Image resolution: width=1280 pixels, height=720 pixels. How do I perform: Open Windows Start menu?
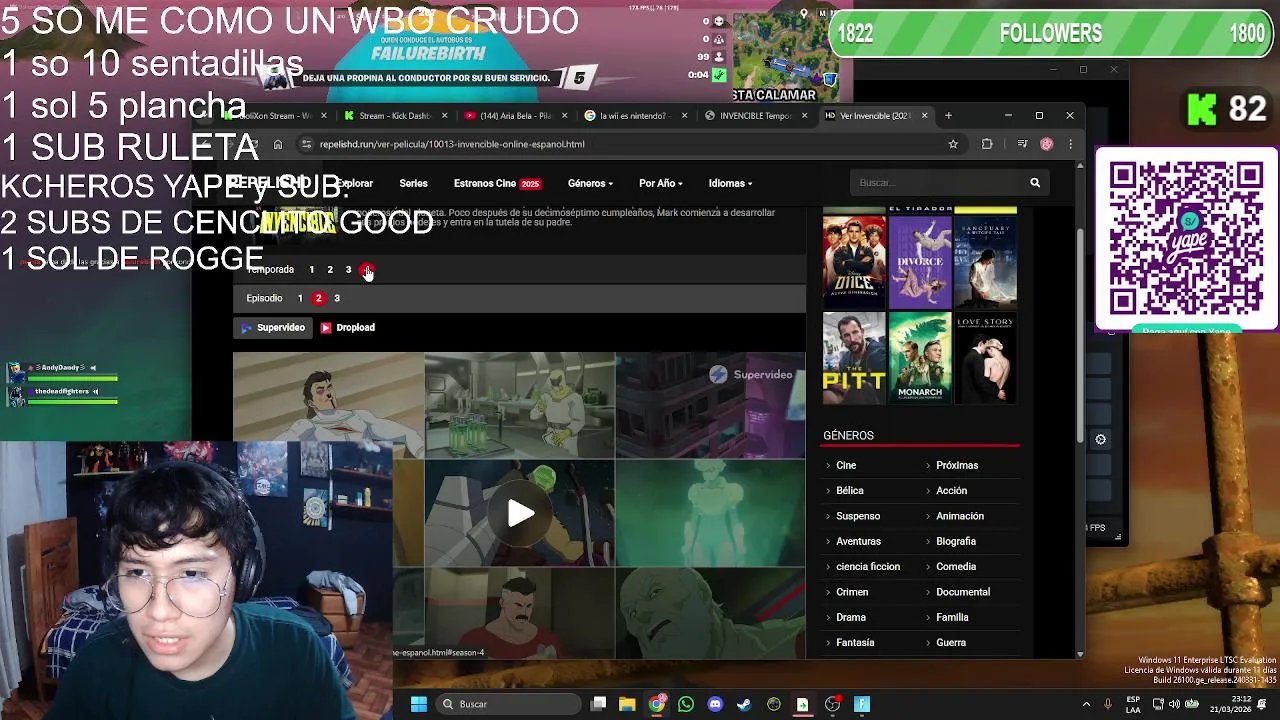click(419, 704)
